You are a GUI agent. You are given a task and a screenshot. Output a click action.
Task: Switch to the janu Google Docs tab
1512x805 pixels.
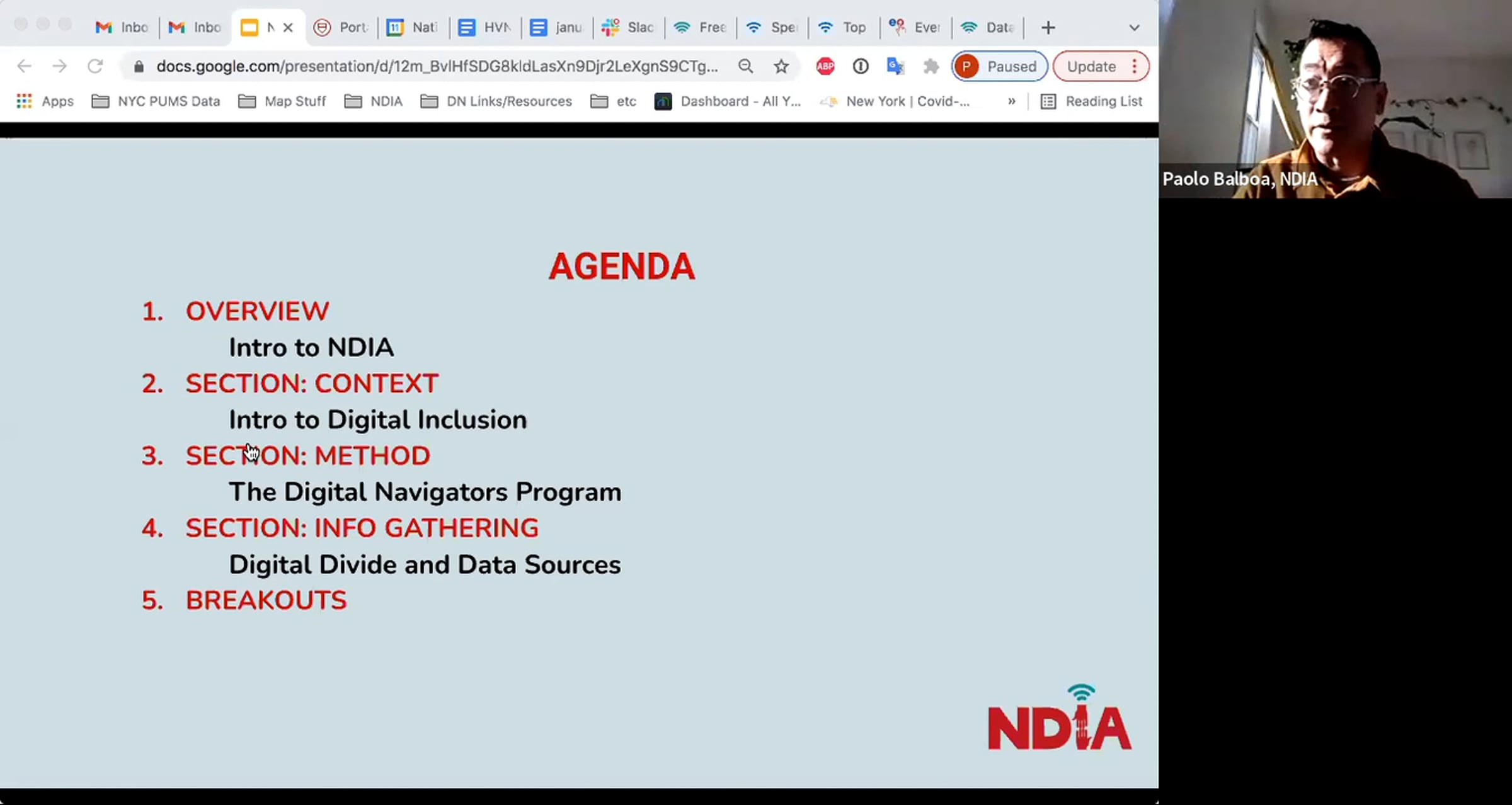coord(556,28)
